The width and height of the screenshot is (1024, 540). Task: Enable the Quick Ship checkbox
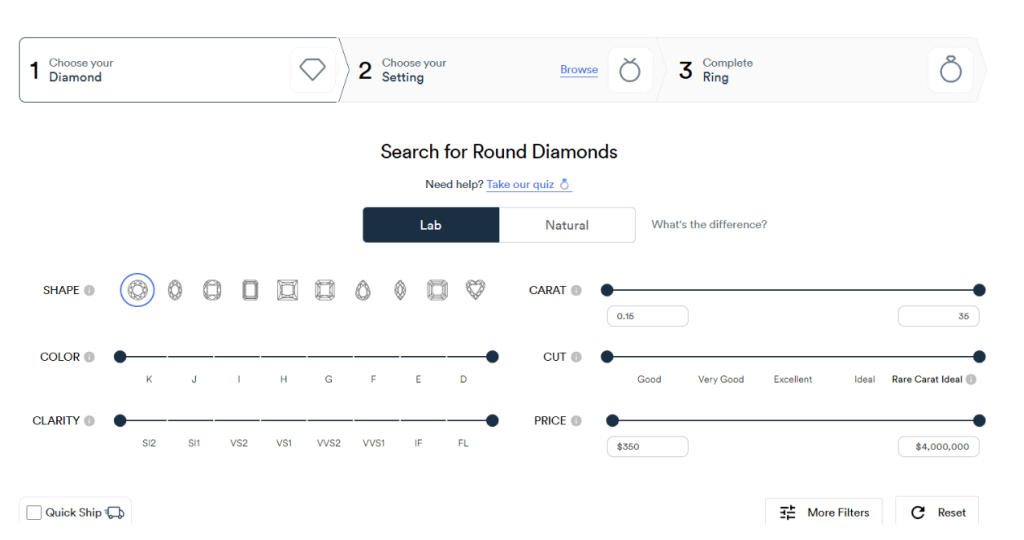click(x=35, y=513)
